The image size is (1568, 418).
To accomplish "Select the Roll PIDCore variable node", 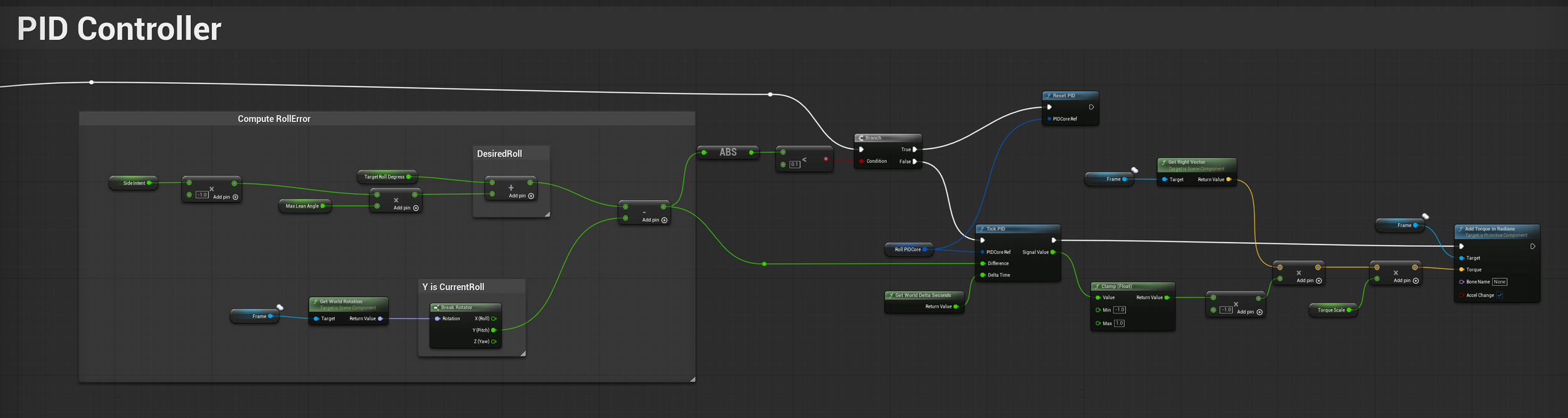I will (x=909, y=249).
